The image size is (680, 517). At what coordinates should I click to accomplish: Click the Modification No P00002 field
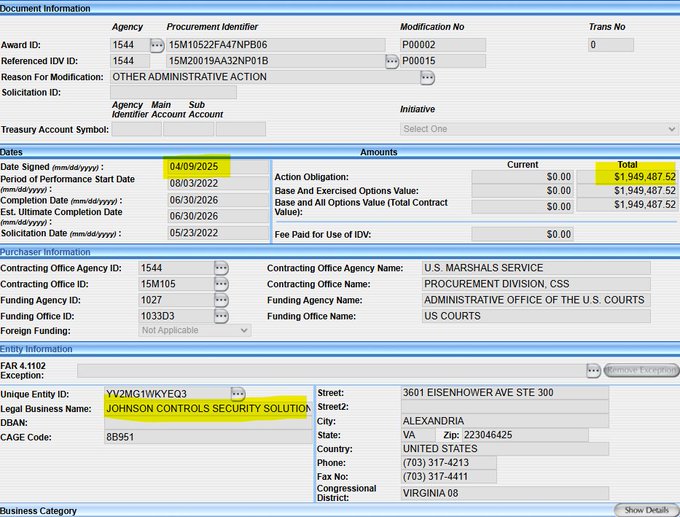(x=442, y=45)
